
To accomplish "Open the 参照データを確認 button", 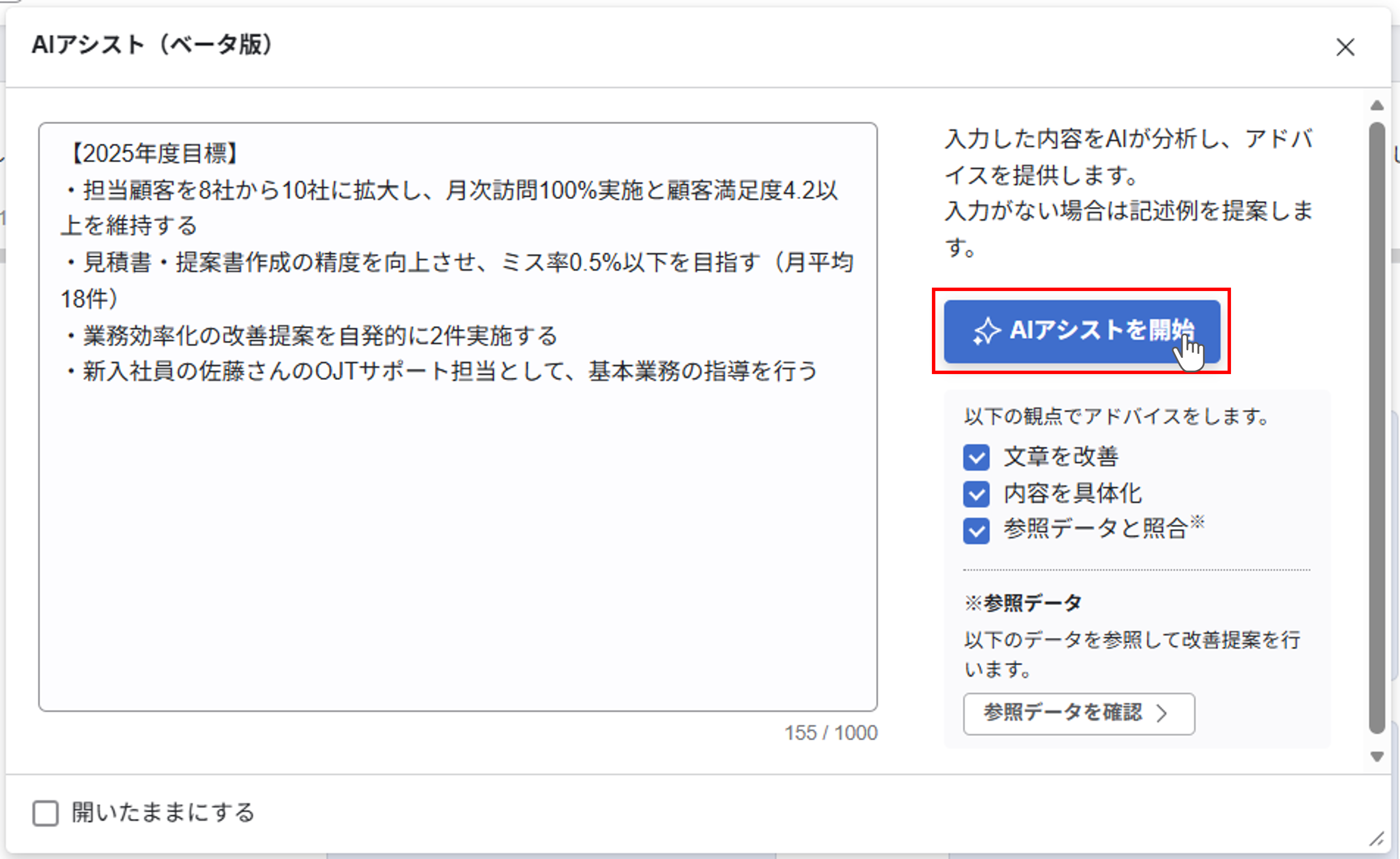I will point(1062,713).
